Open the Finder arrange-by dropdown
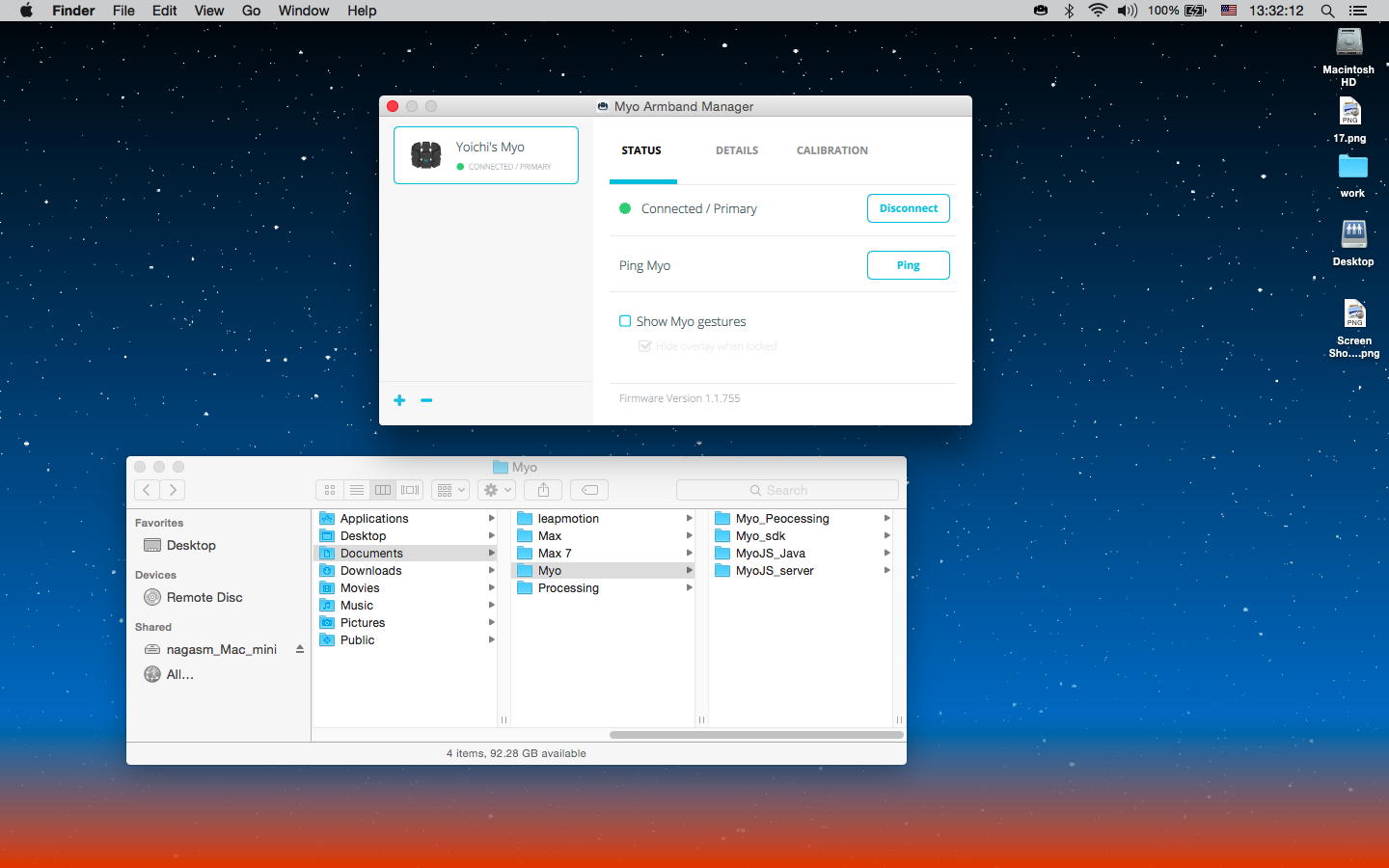This screenshot has height=868, width=1389. [450, 490]
